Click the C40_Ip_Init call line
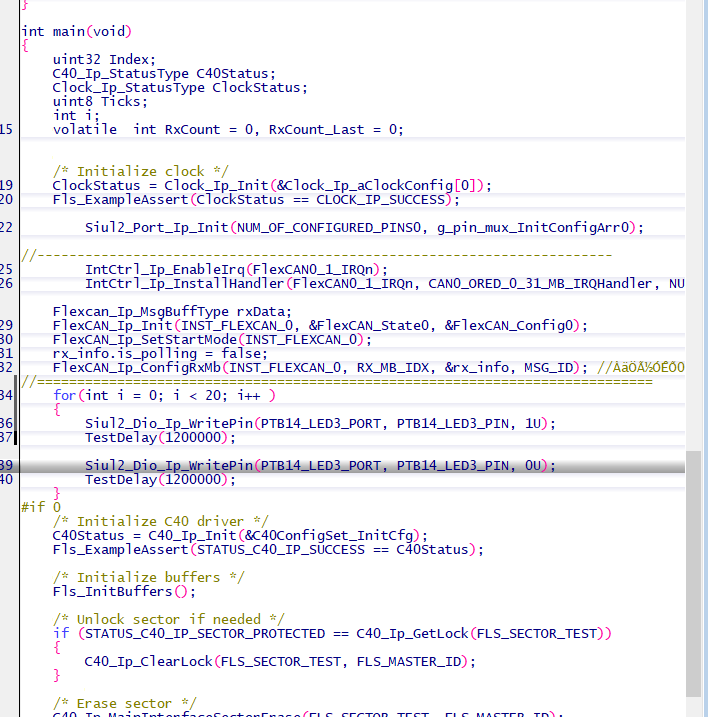This screenshot has width=708, height=717. tap(240, 535)
